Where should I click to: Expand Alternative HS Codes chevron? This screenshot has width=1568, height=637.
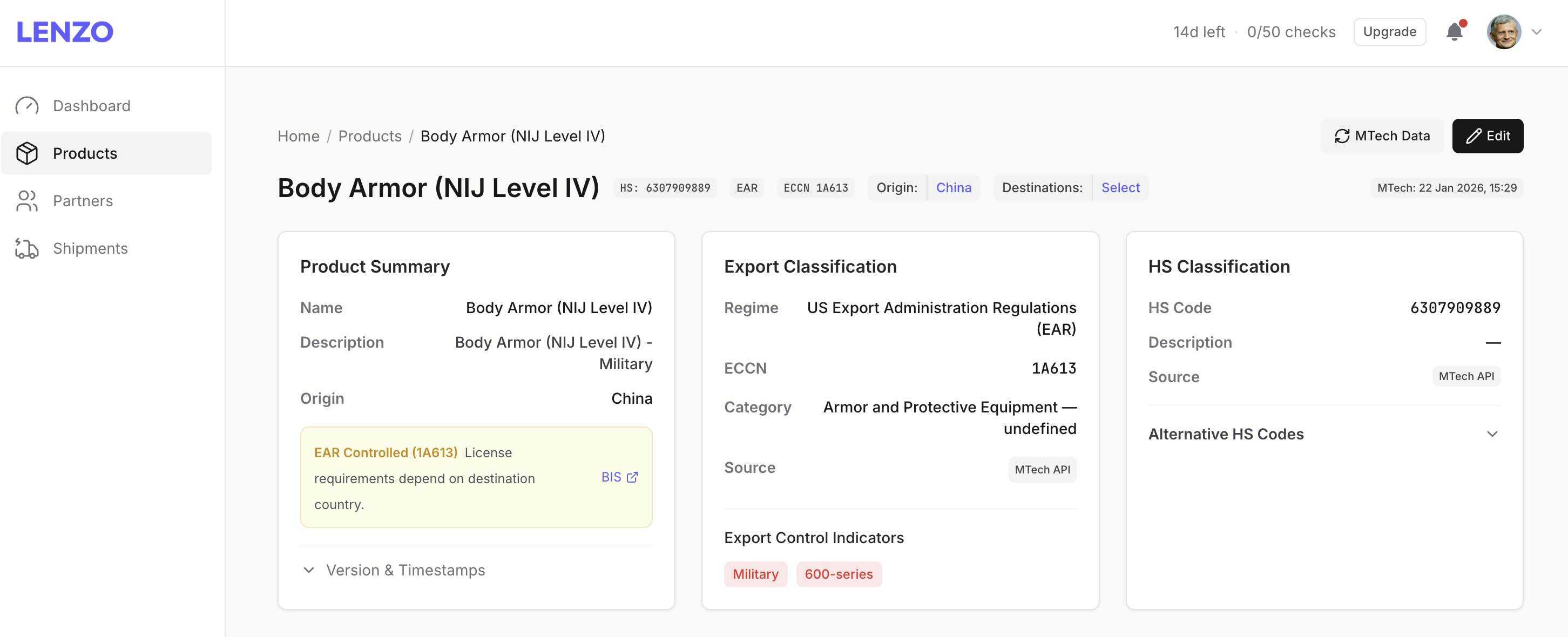(1492, 434)
